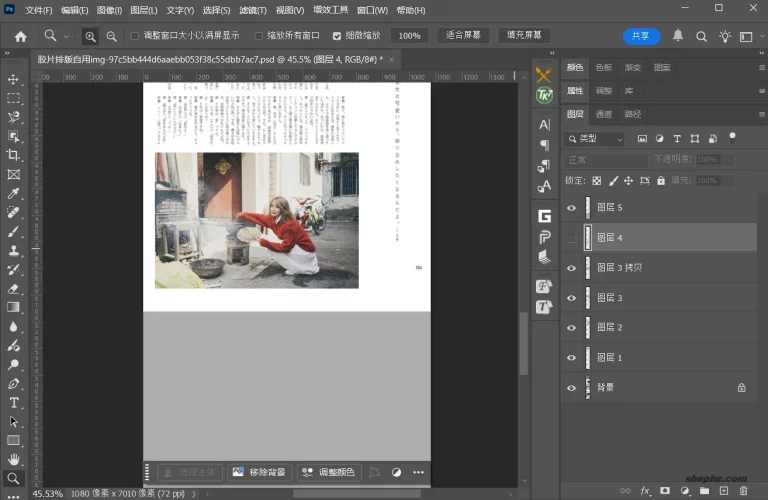Switch to the 通道 tab

(604, 114)
